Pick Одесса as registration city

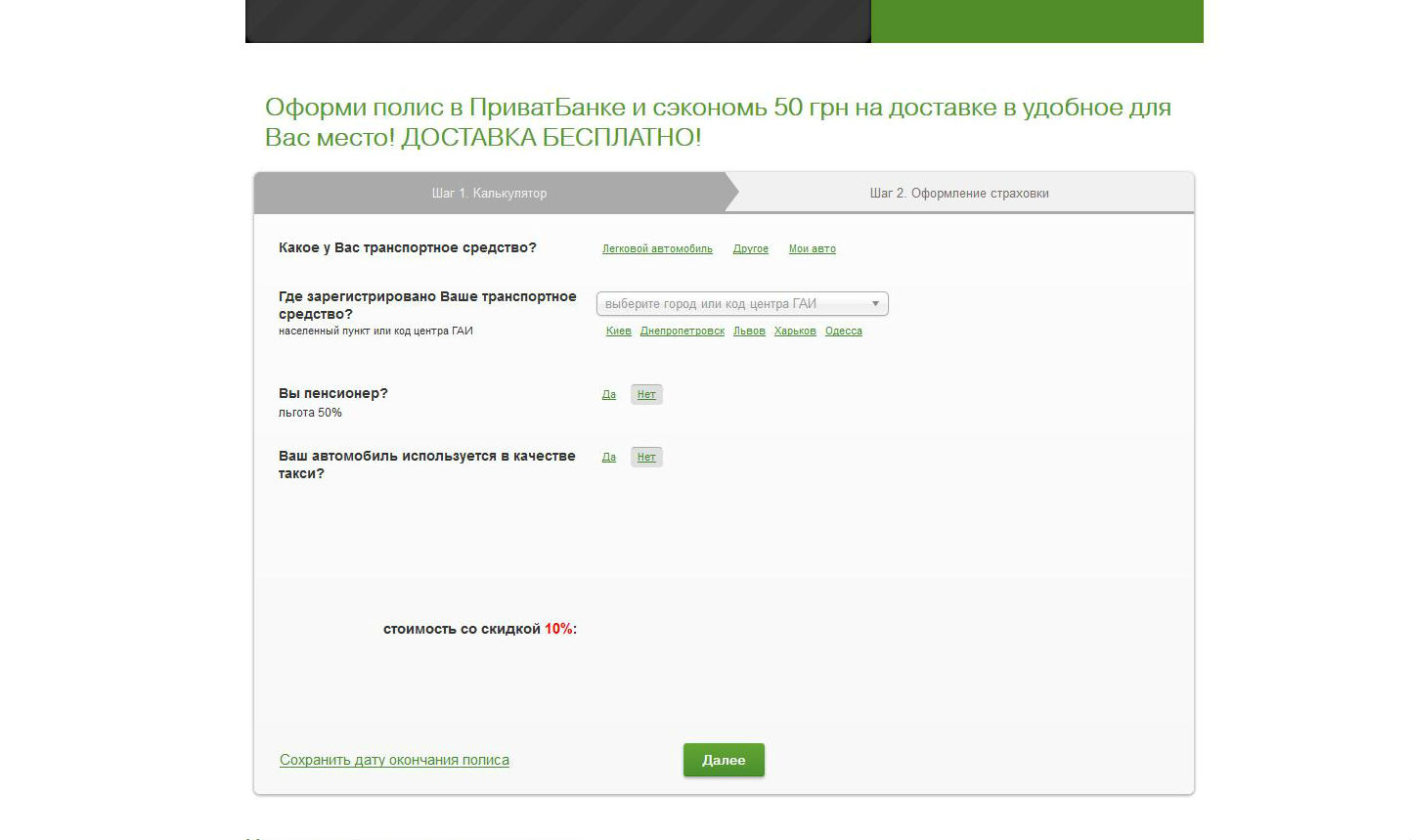[x=844, y=331]
